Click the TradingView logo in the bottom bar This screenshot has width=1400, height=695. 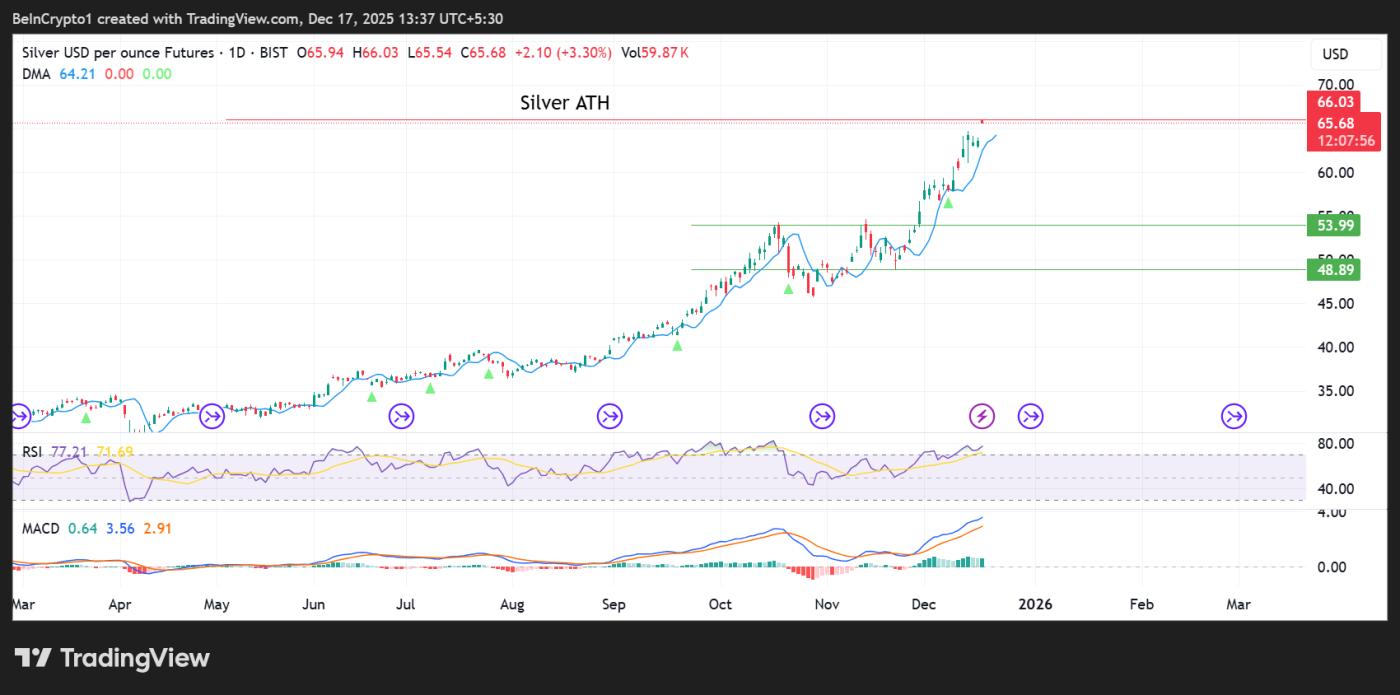(x=110, y=657)
